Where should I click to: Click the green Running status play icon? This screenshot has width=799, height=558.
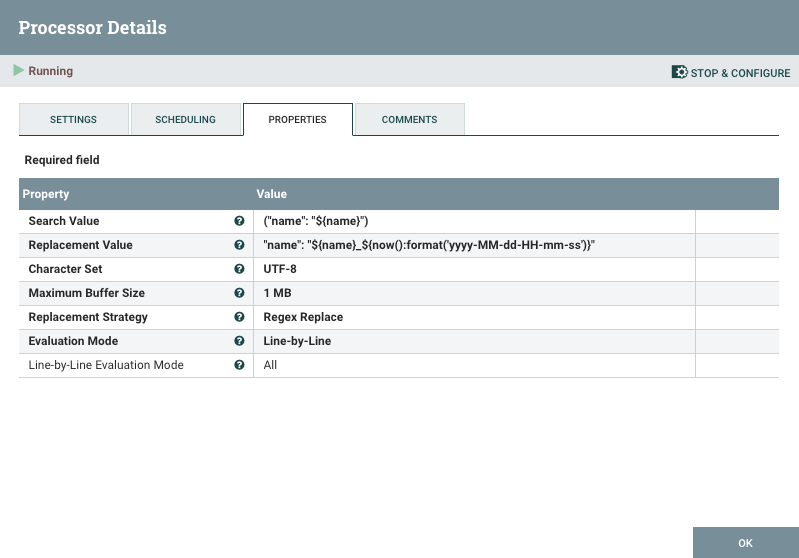point(18,70)
